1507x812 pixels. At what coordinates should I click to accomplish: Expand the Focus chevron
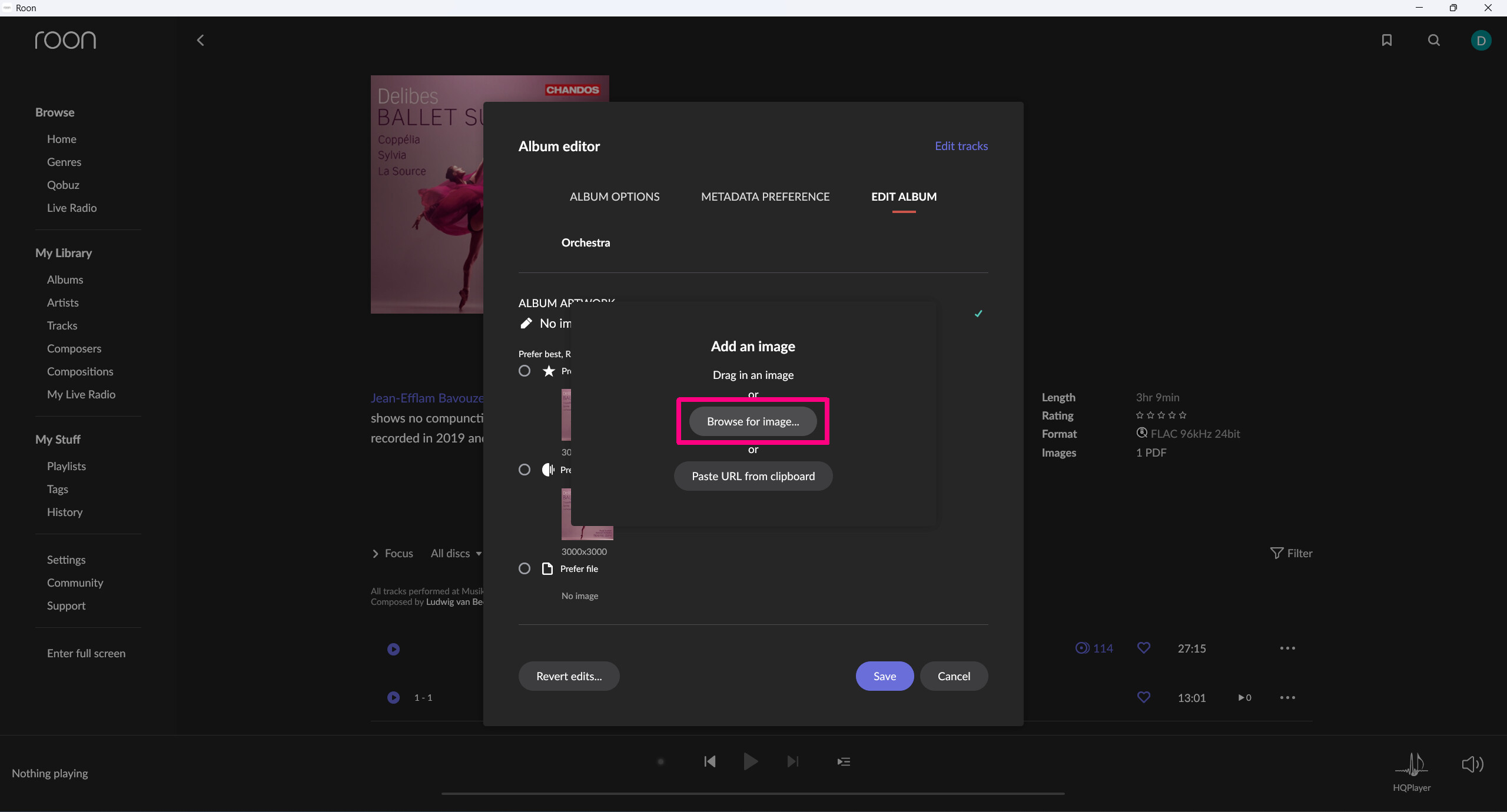pos(376,553)
